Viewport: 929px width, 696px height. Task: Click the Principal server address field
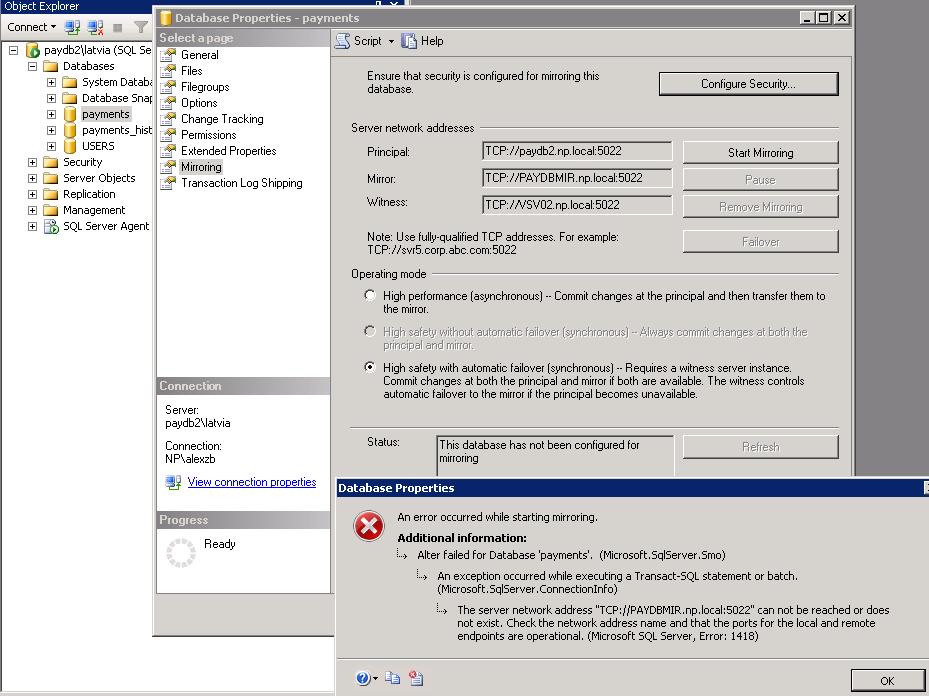click(577, 151)
